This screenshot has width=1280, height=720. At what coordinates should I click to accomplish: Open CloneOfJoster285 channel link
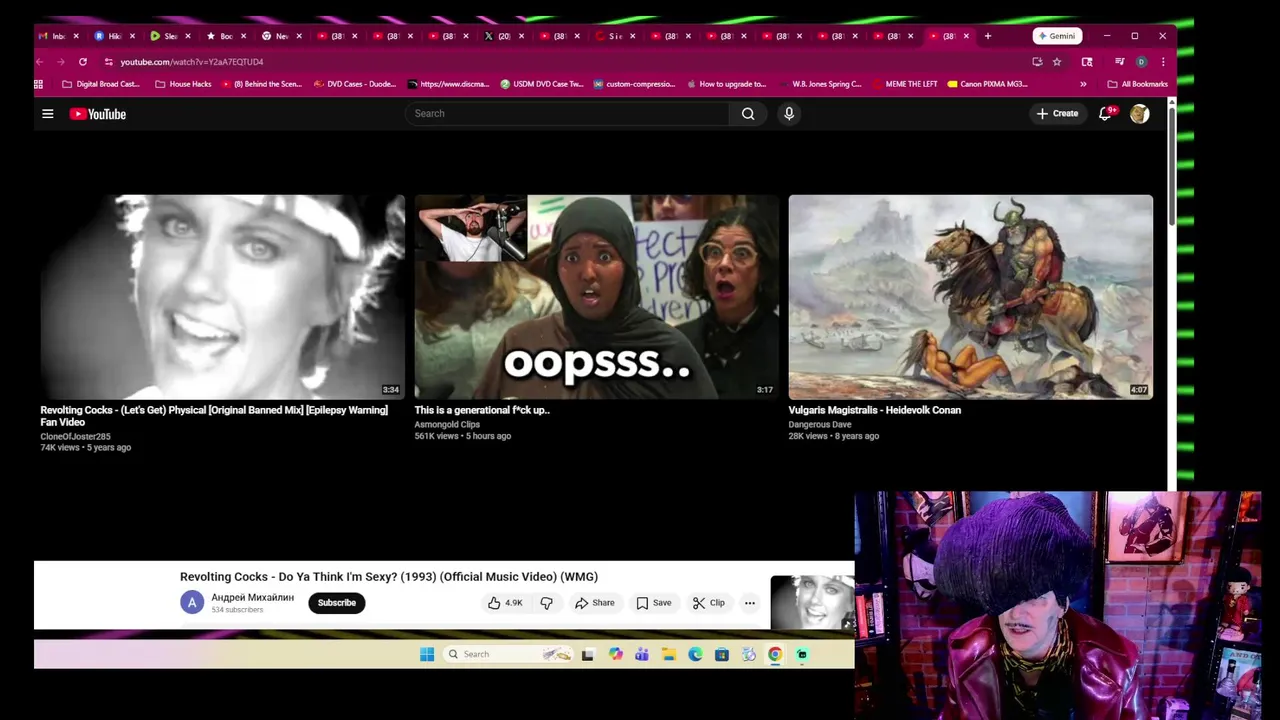pos(75,437)
